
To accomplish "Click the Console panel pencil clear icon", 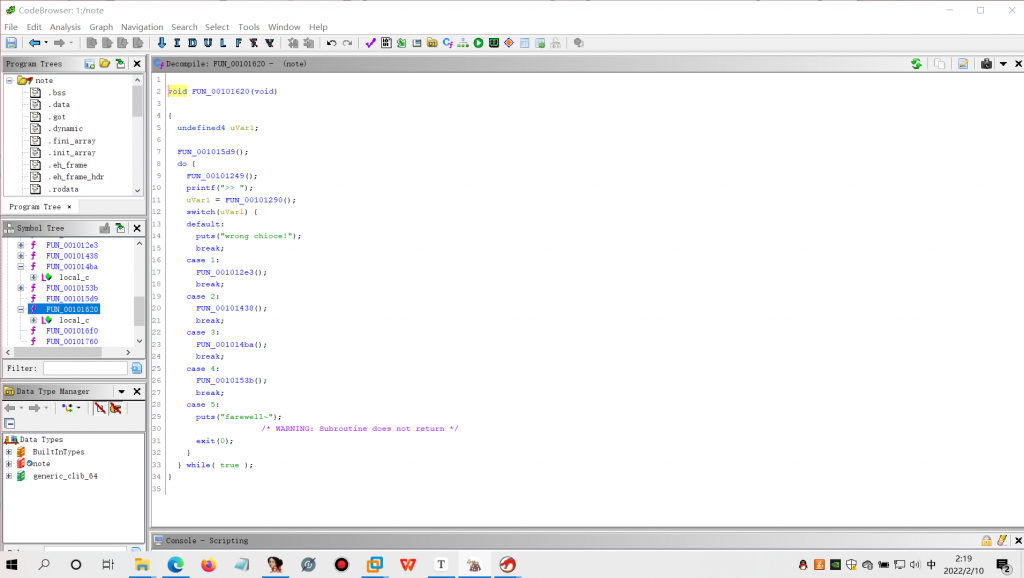I will point(1002,540).
